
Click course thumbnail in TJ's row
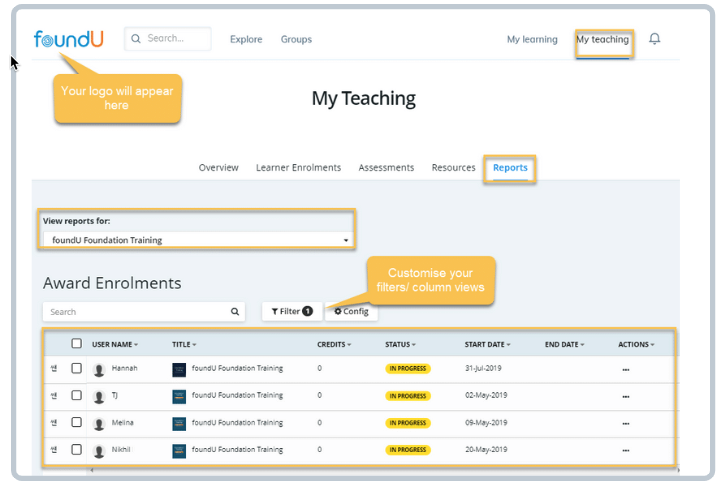[x=179, y=396]
